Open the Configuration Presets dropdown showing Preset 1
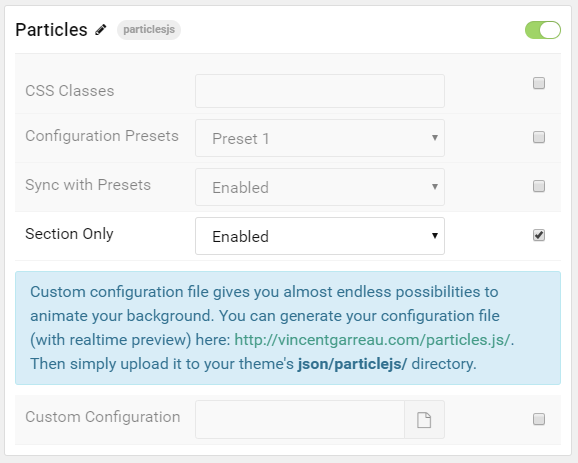 320,138
